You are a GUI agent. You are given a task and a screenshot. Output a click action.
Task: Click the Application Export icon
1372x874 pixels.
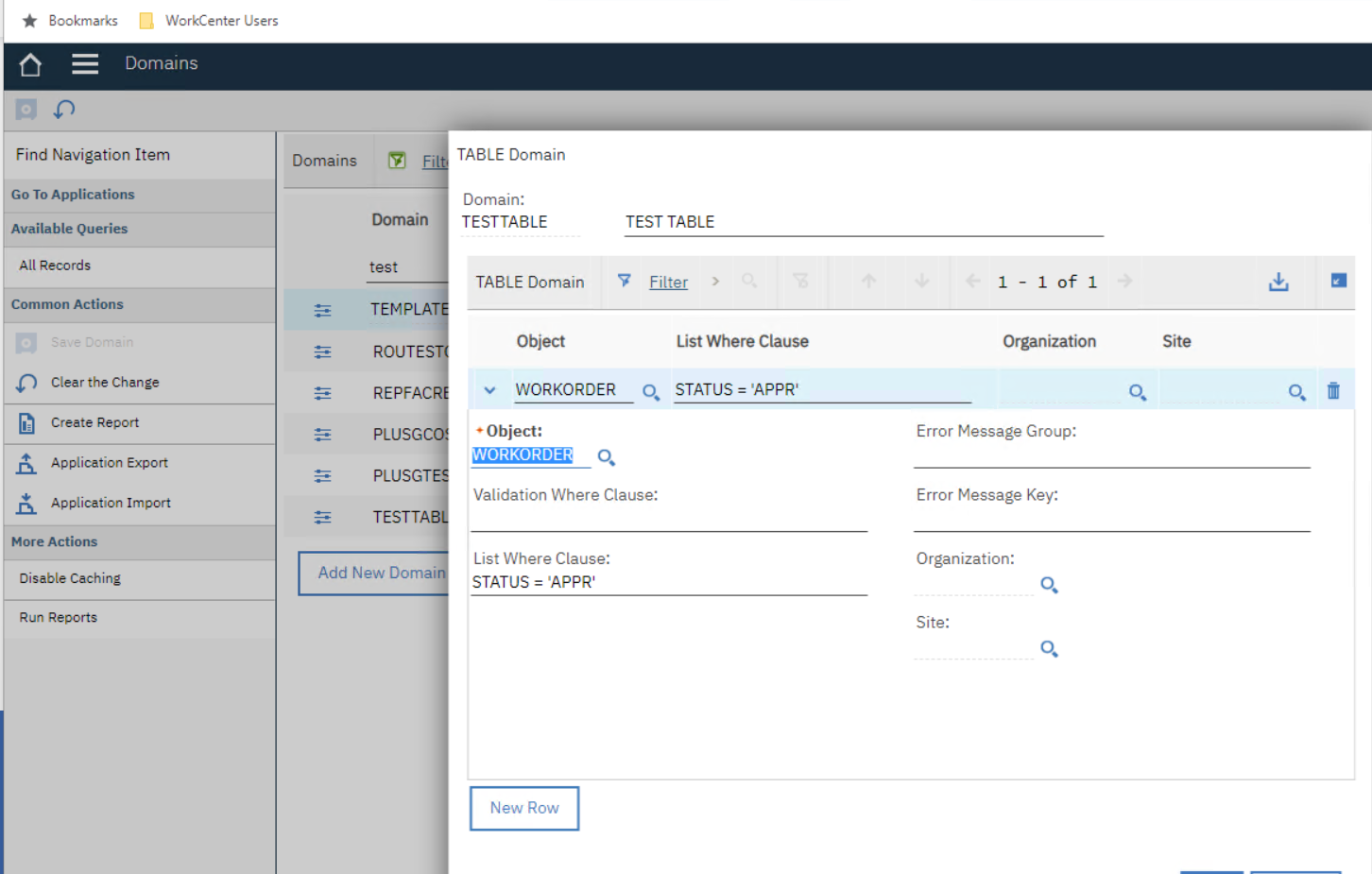(26, 463)
